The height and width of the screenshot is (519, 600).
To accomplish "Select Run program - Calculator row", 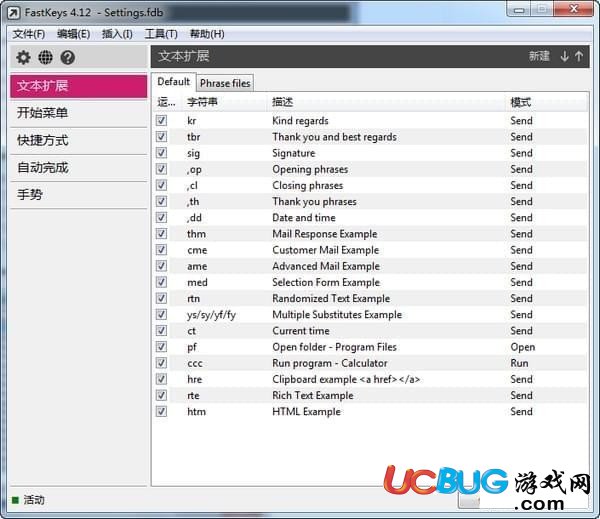I will [370, 363].
